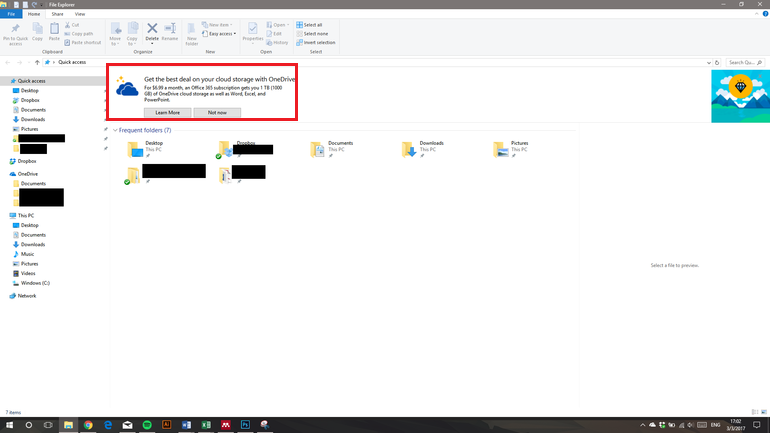
Task: Choose Copy path in the ribbon
Action: click(79, 33)
